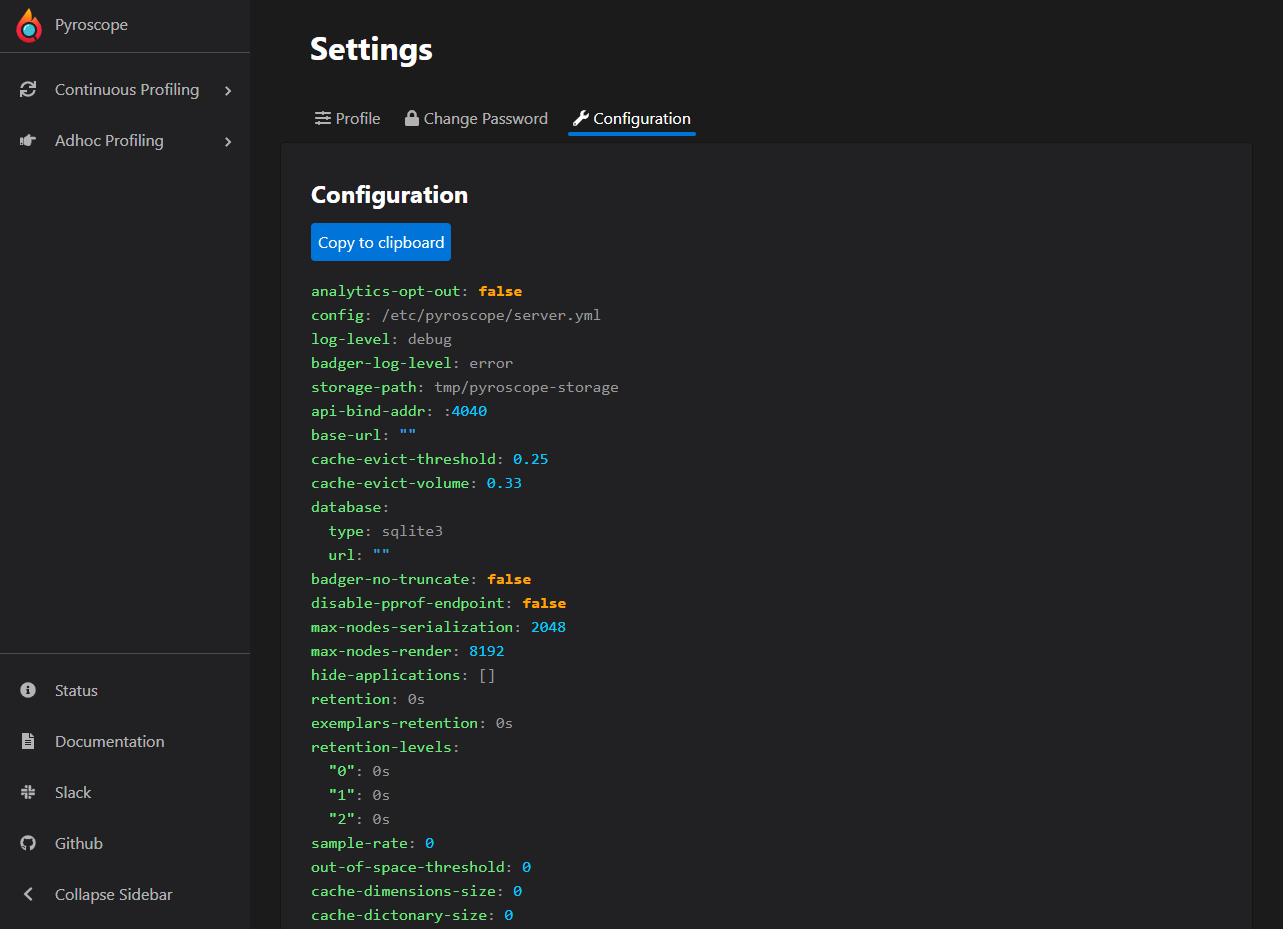Select the Configuration tab
1283x929 pixels.
pyautogui.click(x=640, y=118)
